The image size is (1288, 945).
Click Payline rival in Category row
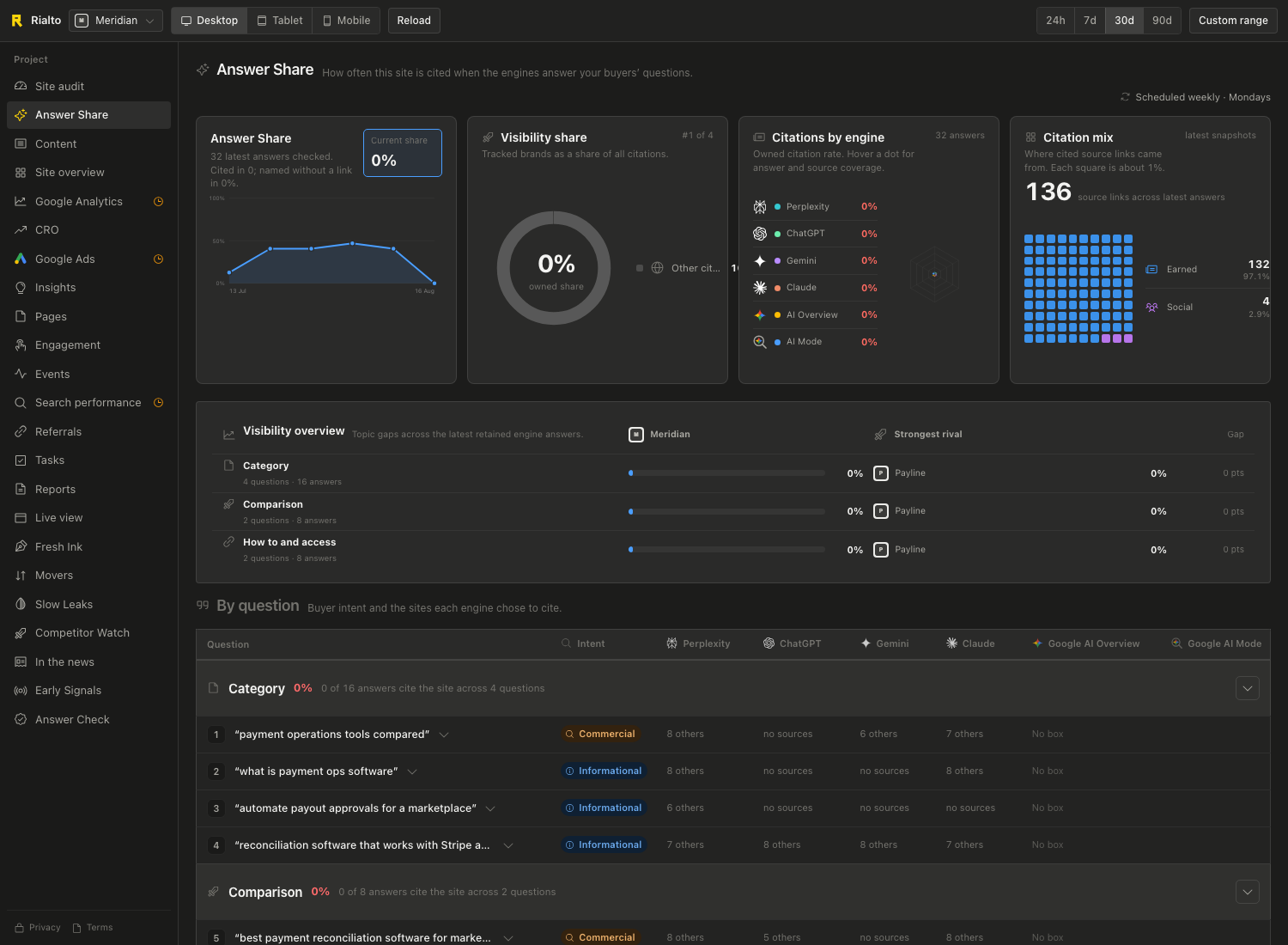899,473
